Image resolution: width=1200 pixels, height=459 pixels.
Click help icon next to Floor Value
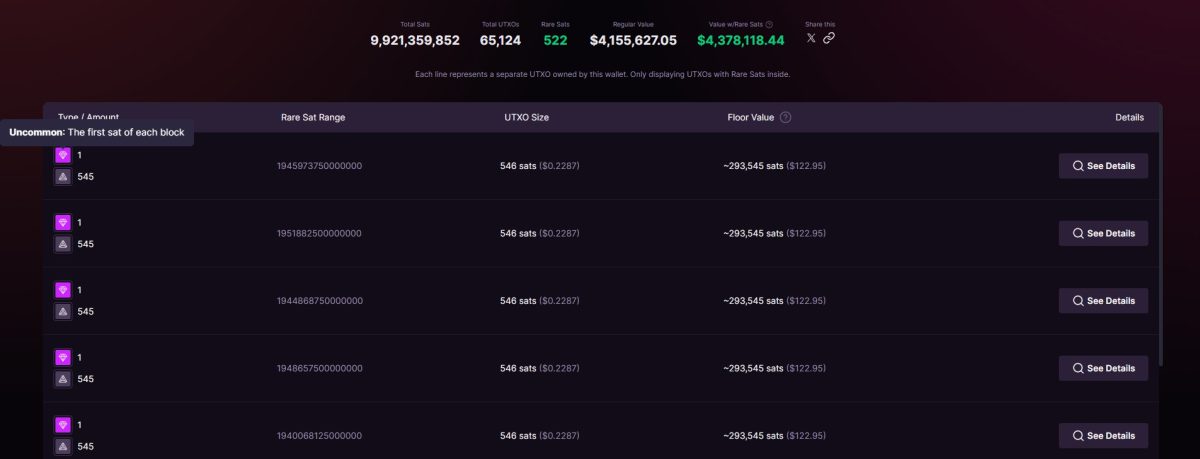tap(785, 117)
